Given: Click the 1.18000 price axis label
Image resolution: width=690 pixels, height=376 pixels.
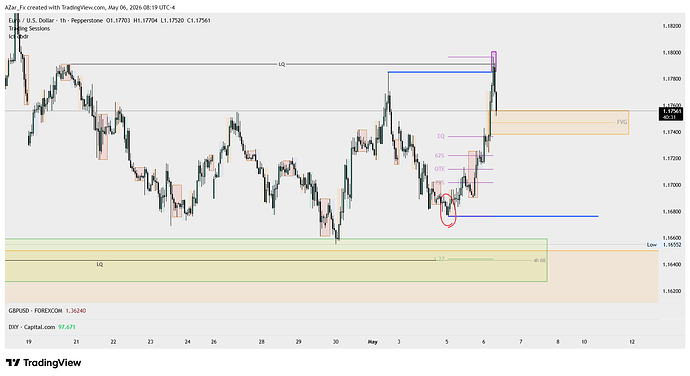Looking at the screenshot, I should tap(671, 53).
